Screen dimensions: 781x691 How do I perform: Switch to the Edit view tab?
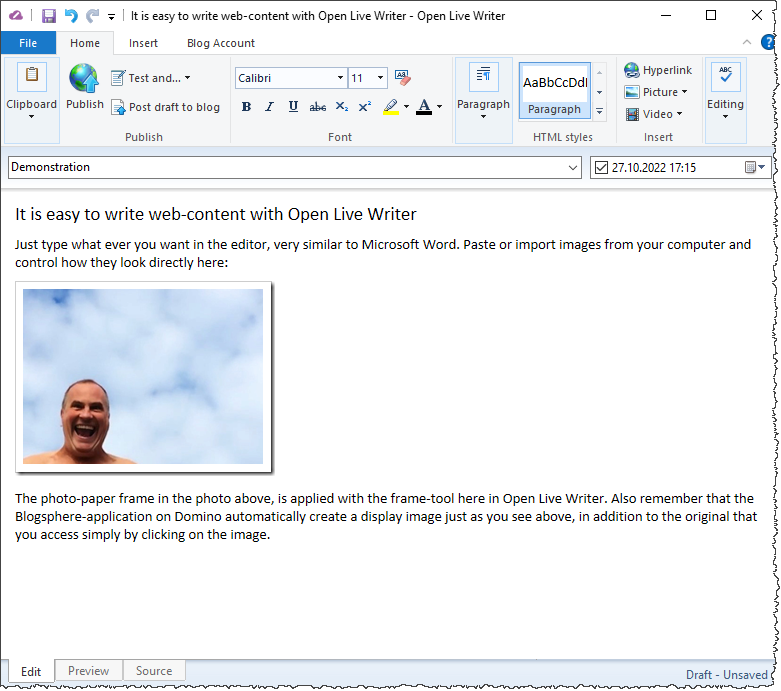pos(30,672)
